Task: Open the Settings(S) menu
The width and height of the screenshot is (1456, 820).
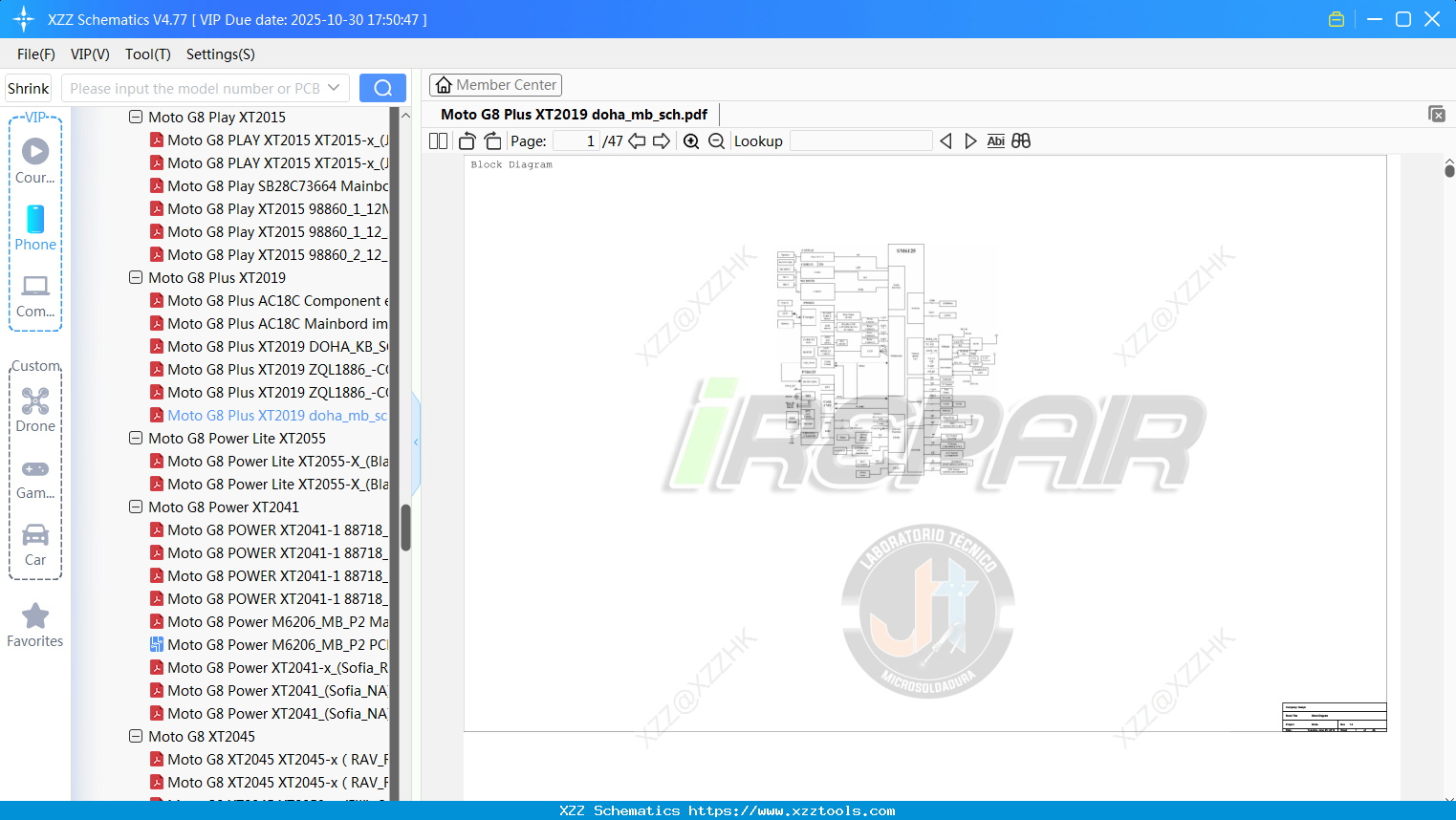Action: [221, 54]
